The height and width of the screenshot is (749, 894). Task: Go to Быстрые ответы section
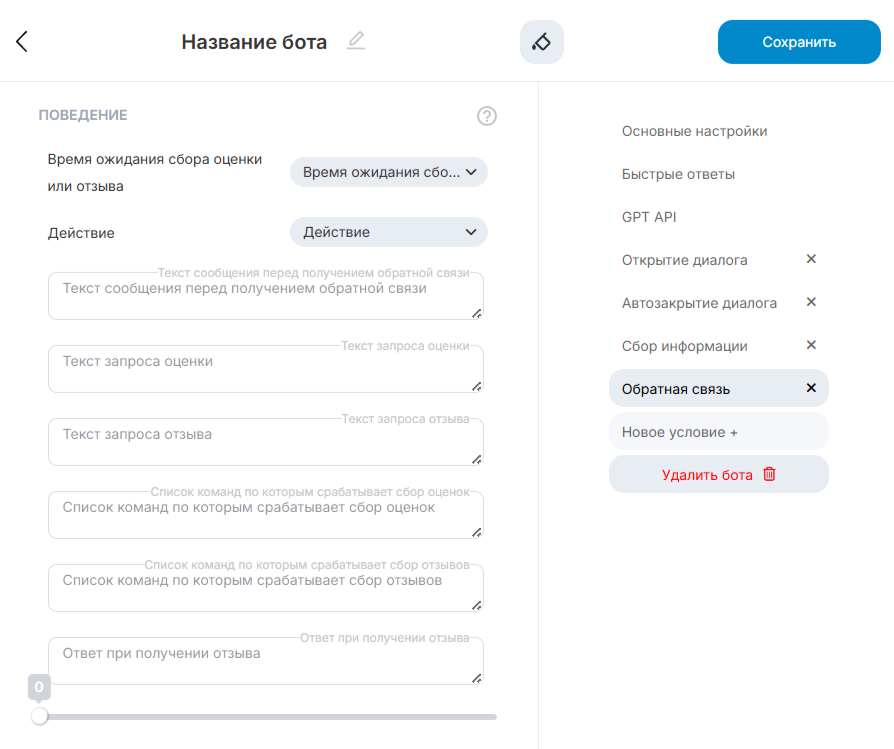[678, 174]
